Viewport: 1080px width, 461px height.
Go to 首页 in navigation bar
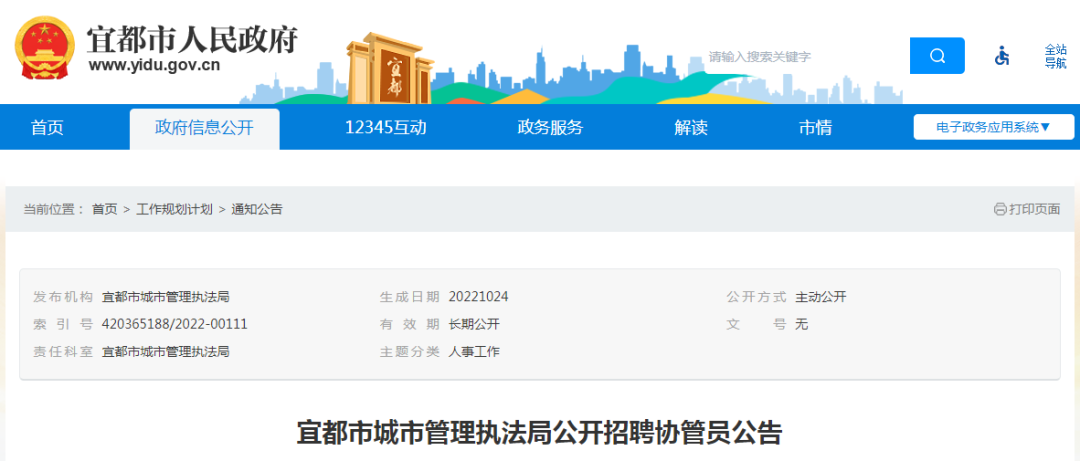coord(47,128)
